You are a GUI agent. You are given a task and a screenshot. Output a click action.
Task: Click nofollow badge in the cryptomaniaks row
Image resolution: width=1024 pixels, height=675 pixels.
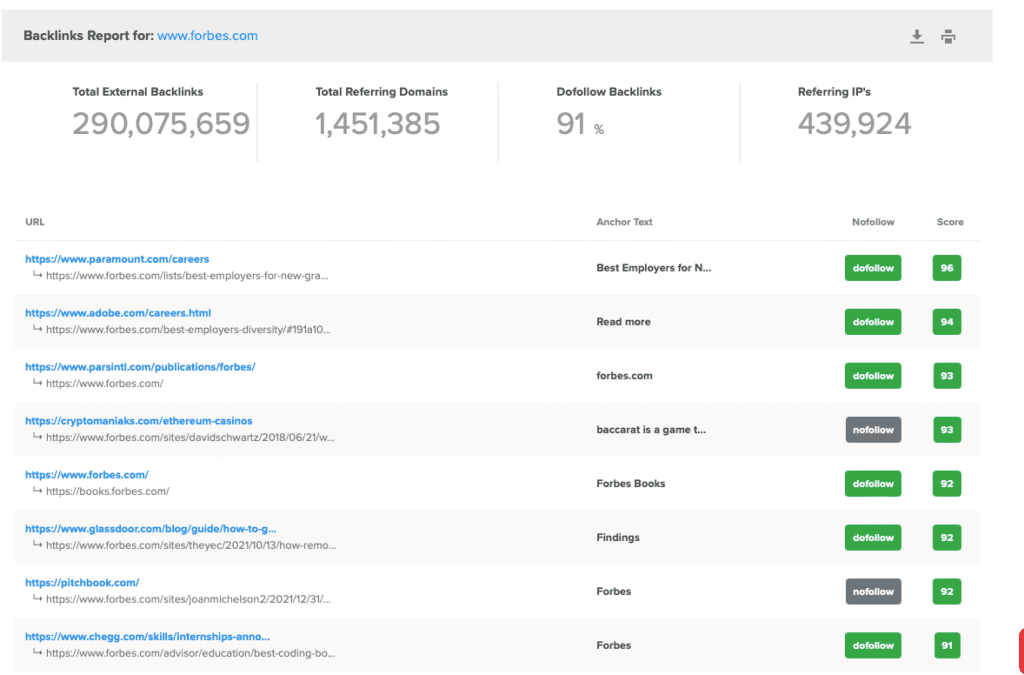872,430
